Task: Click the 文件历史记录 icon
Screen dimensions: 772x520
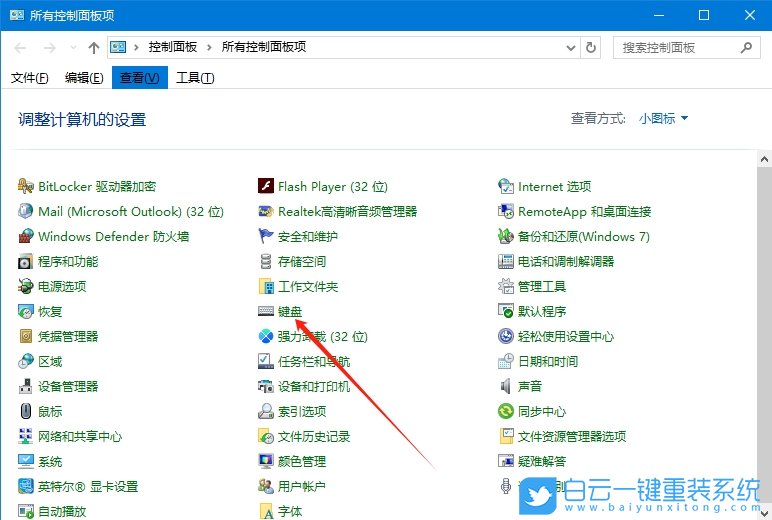Action: (266, 436)
